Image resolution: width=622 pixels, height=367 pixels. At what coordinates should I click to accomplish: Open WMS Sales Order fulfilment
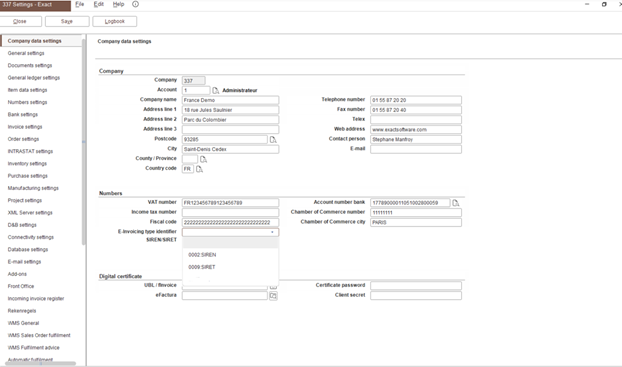pos(39,336)
